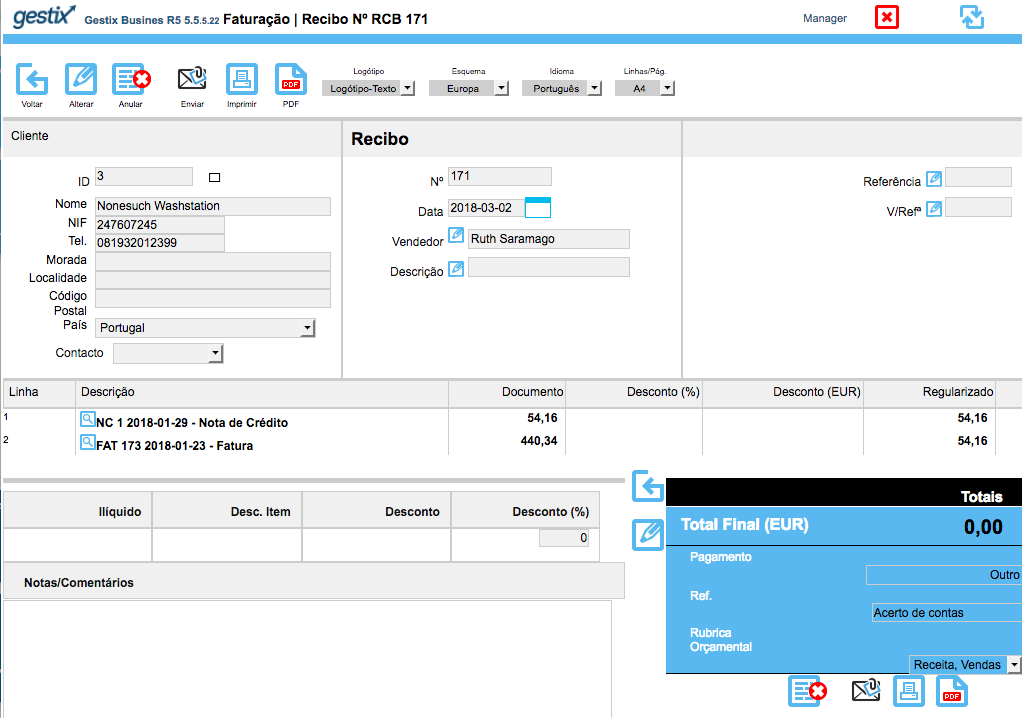The height and width of the screenshot is (718, 1022).
Task: Click the Documento value 54,16 in line 1
Action: pos(542,418)
